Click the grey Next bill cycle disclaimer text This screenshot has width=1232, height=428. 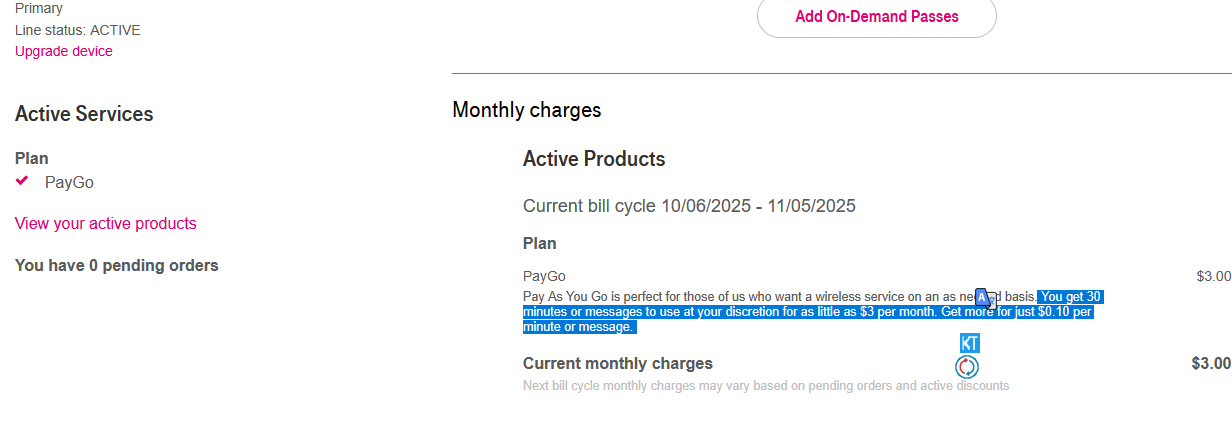point(766,385)
